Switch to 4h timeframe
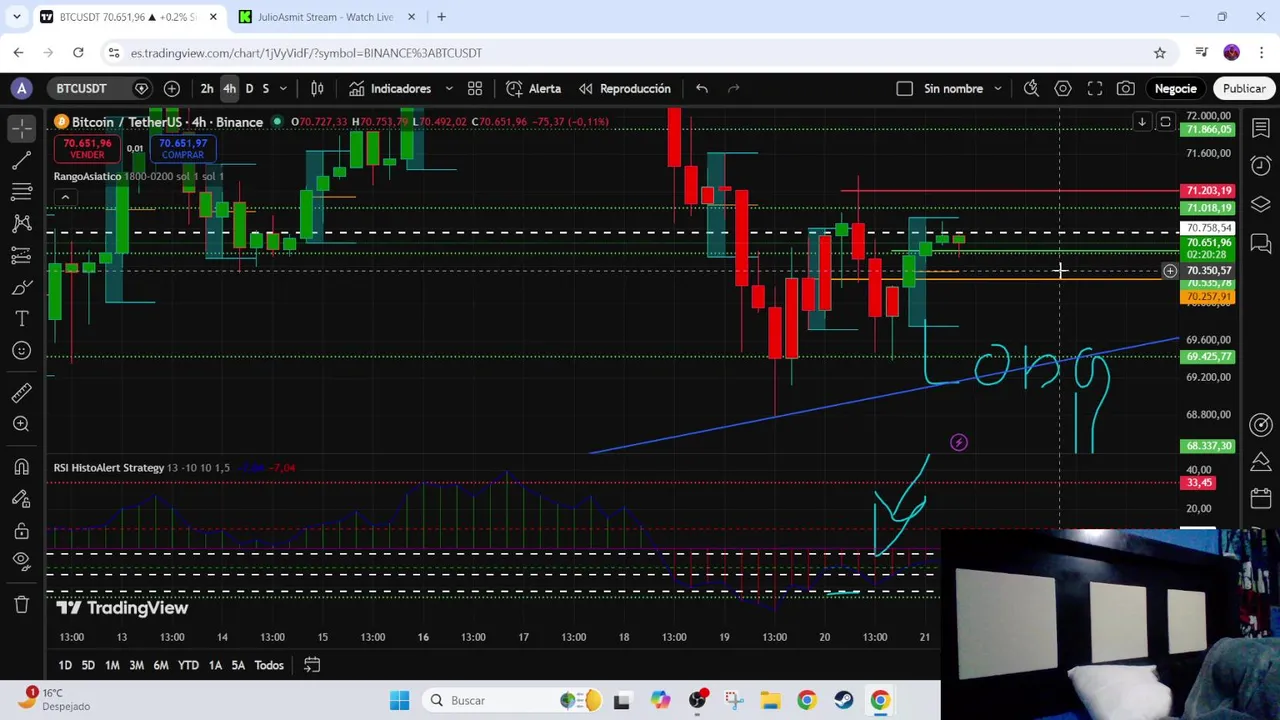 pos(229,88)
